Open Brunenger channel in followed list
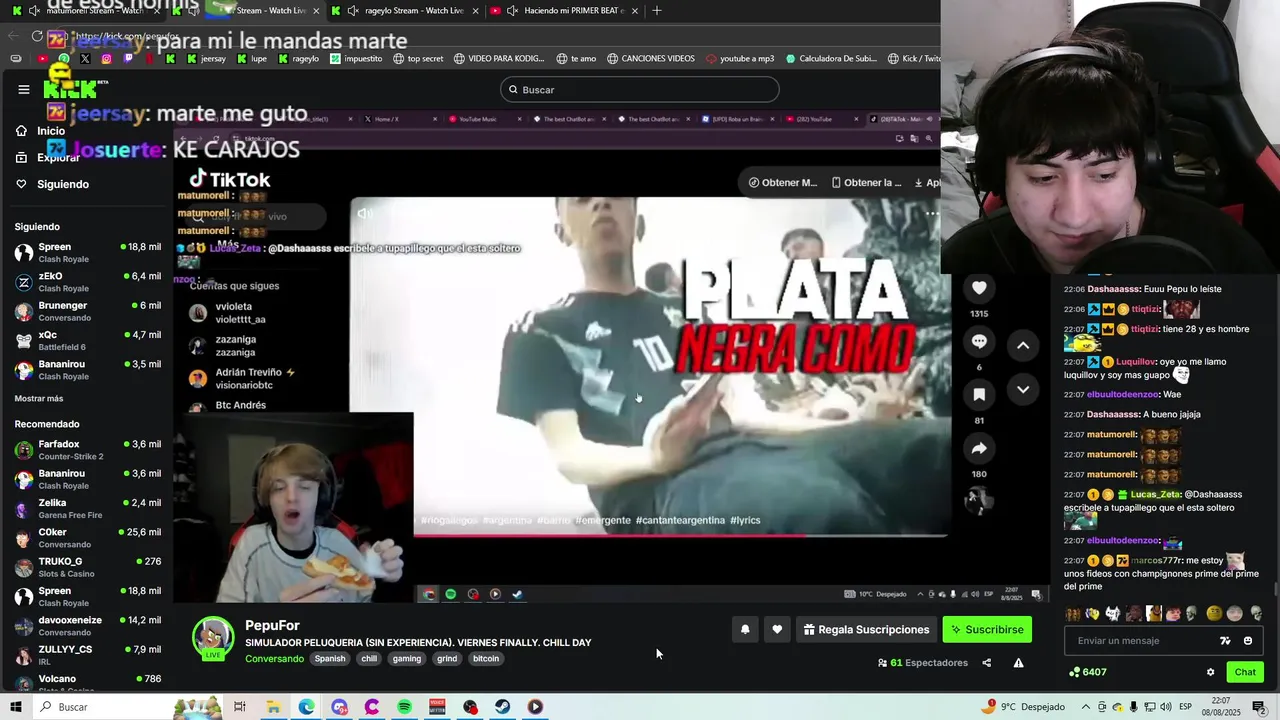This screenshot has width=1280, height=720. pyautogui.click(x=88, y=311)
